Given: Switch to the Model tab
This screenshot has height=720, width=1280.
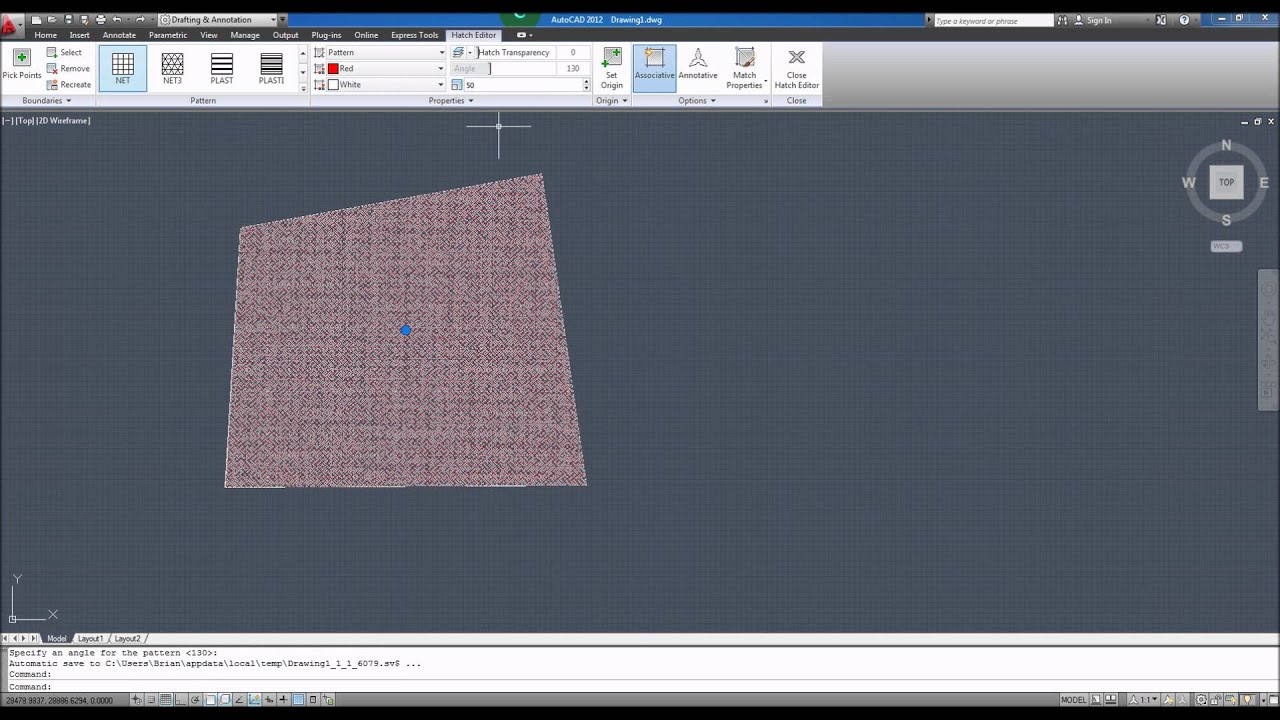Looking at the screenshot, I should (x=57, y=638).
